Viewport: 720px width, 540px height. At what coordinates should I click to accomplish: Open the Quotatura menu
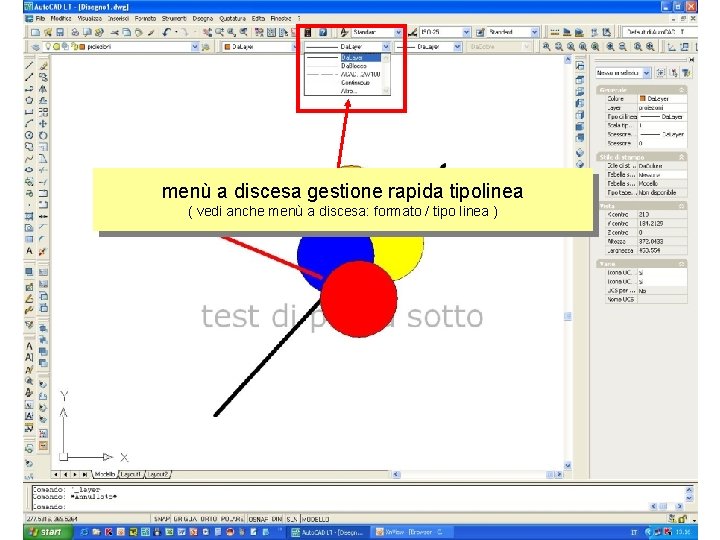coord(232,18)
